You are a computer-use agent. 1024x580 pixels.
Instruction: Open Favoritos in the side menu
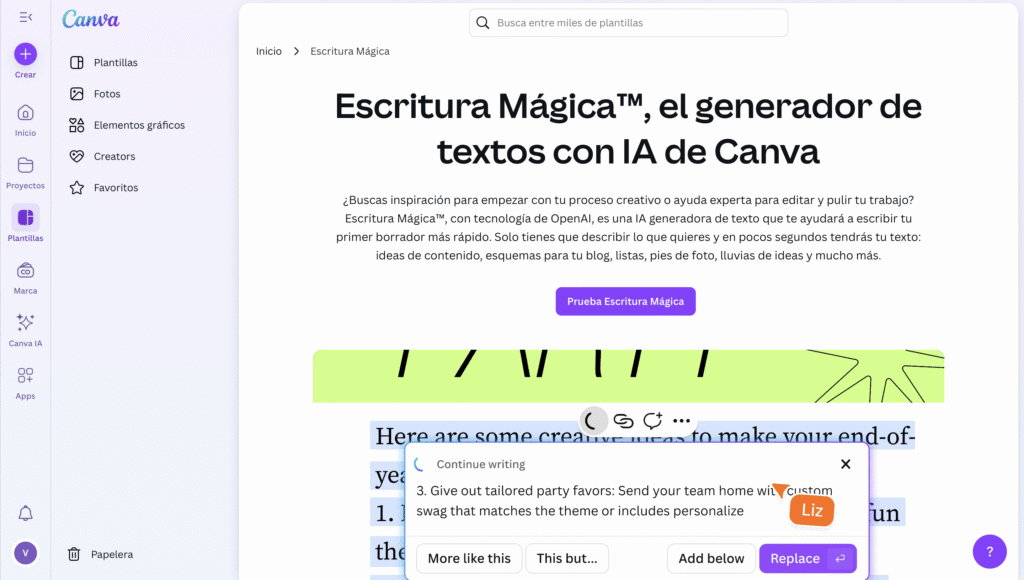pos(115,188)
